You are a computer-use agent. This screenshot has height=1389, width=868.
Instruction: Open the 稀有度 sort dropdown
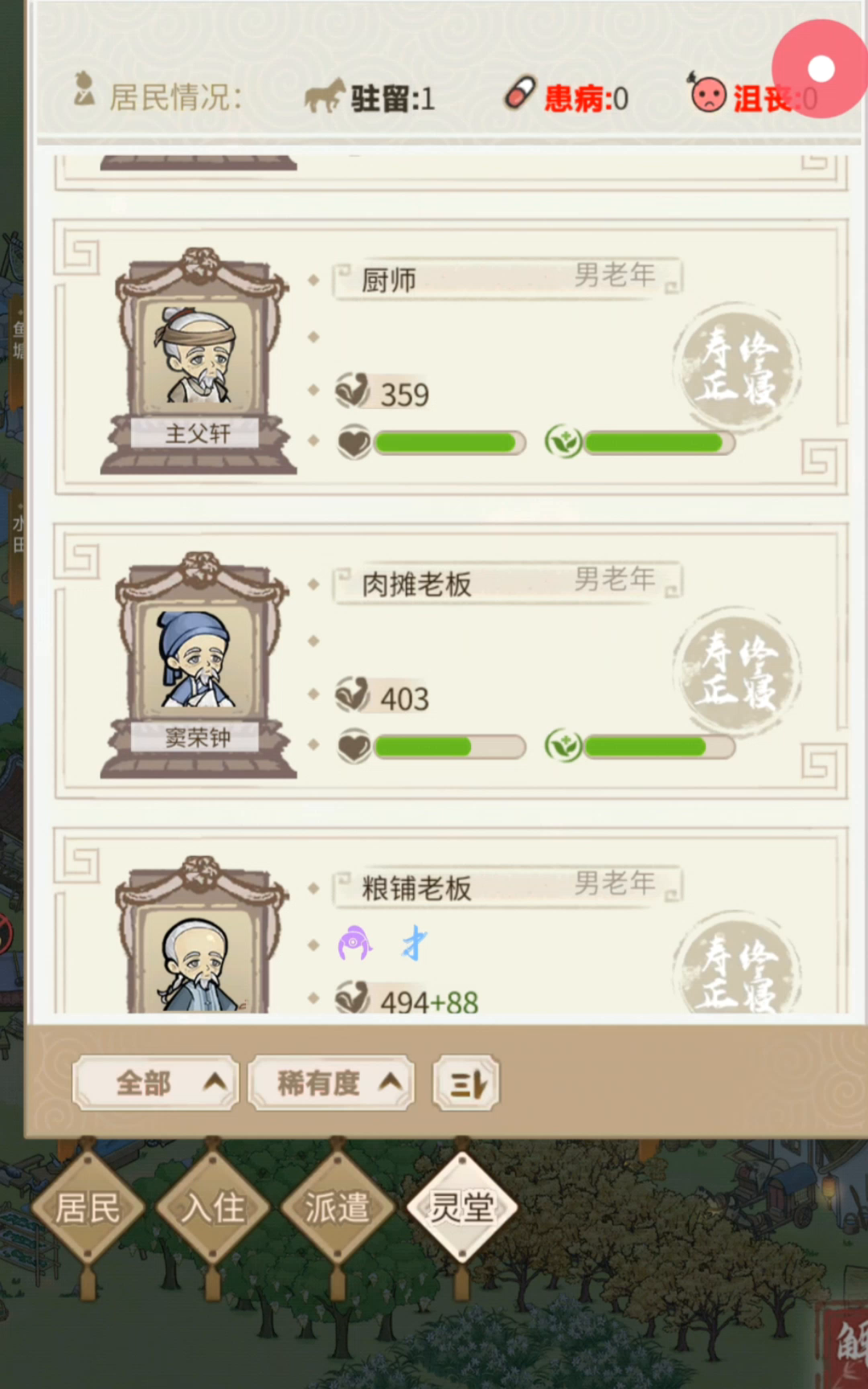coord(331,1084)
